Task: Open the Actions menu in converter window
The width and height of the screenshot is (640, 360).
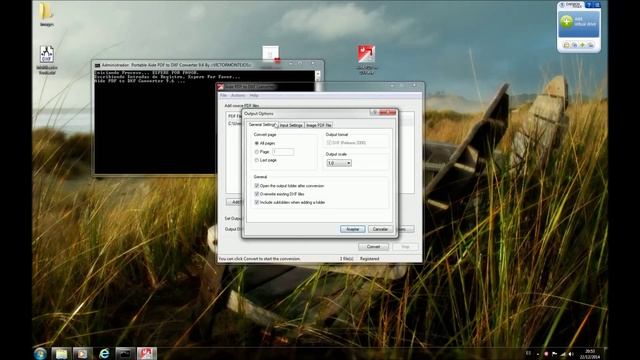Action: point(238,96)
